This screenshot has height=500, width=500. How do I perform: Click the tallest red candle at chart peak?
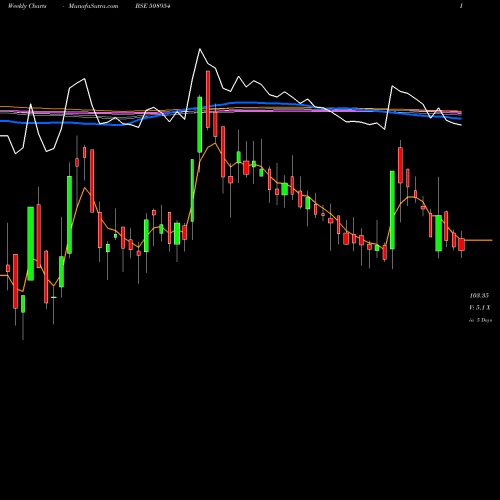point(208,99)
